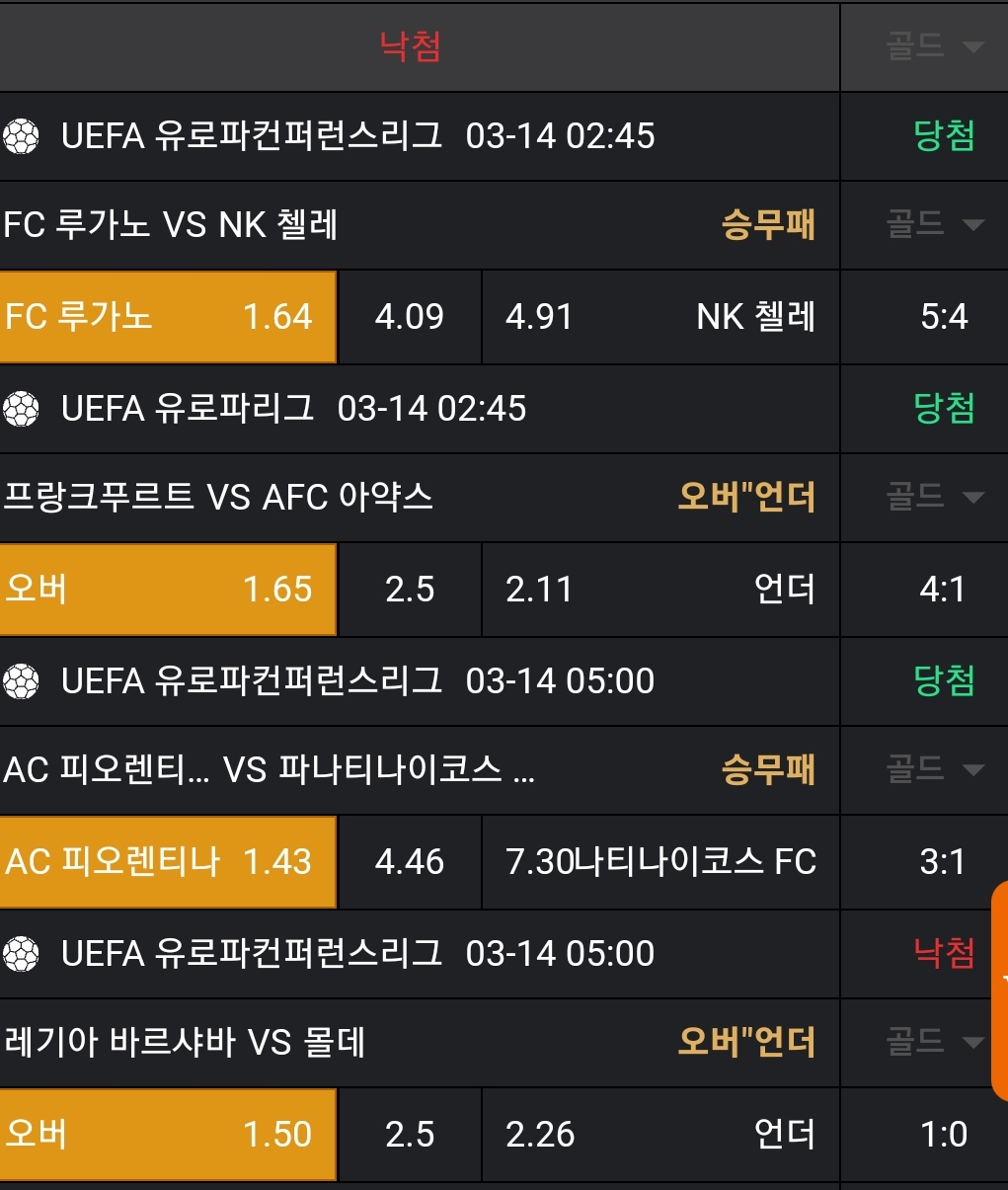Click the 언더 2.26 odds for 레기아 바르샤바
Image resolution: width=1008 pixels, height=1190 pixels.
click(x=659, y=1135)
